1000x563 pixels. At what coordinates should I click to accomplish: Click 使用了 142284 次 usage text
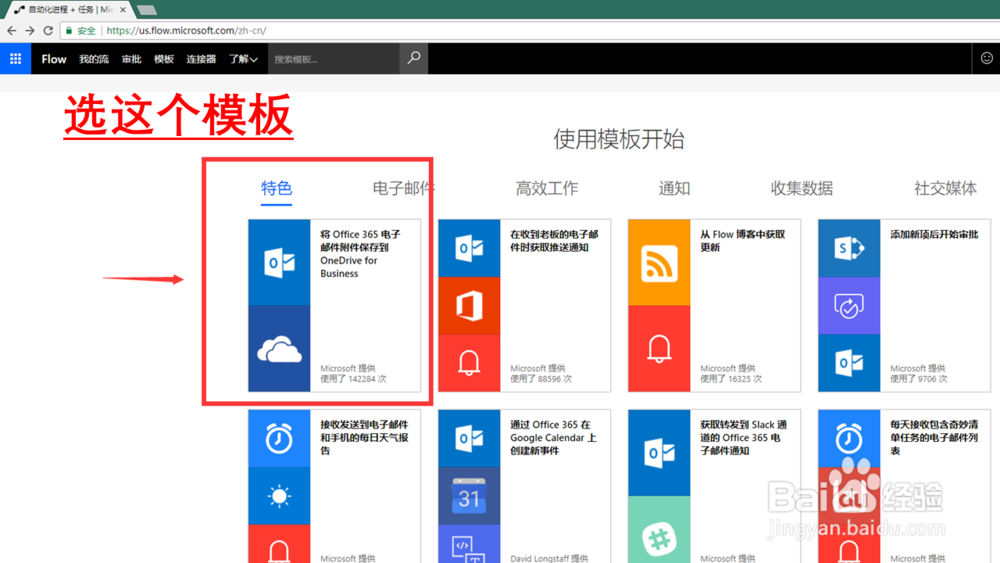(x=353, y=379)
